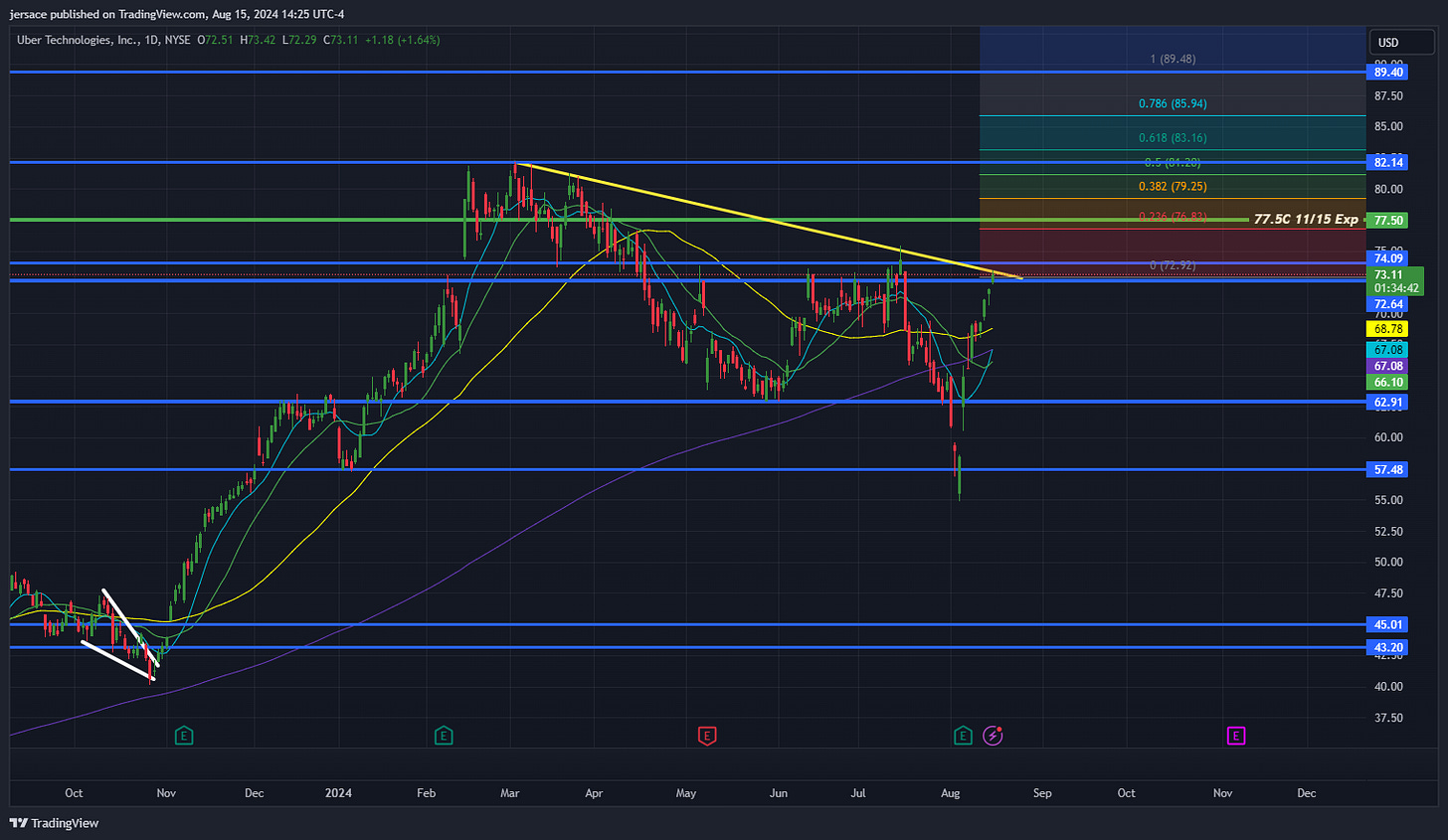
Task: Click the 2024 label on time axis
Action: [x=338, y=793]
